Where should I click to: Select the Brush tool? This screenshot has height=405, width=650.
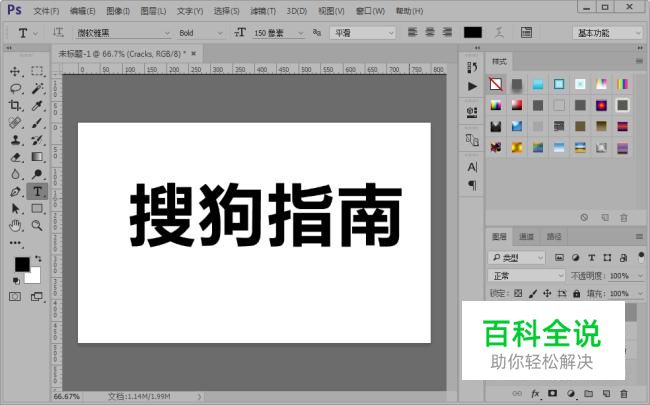coord(37,123)
